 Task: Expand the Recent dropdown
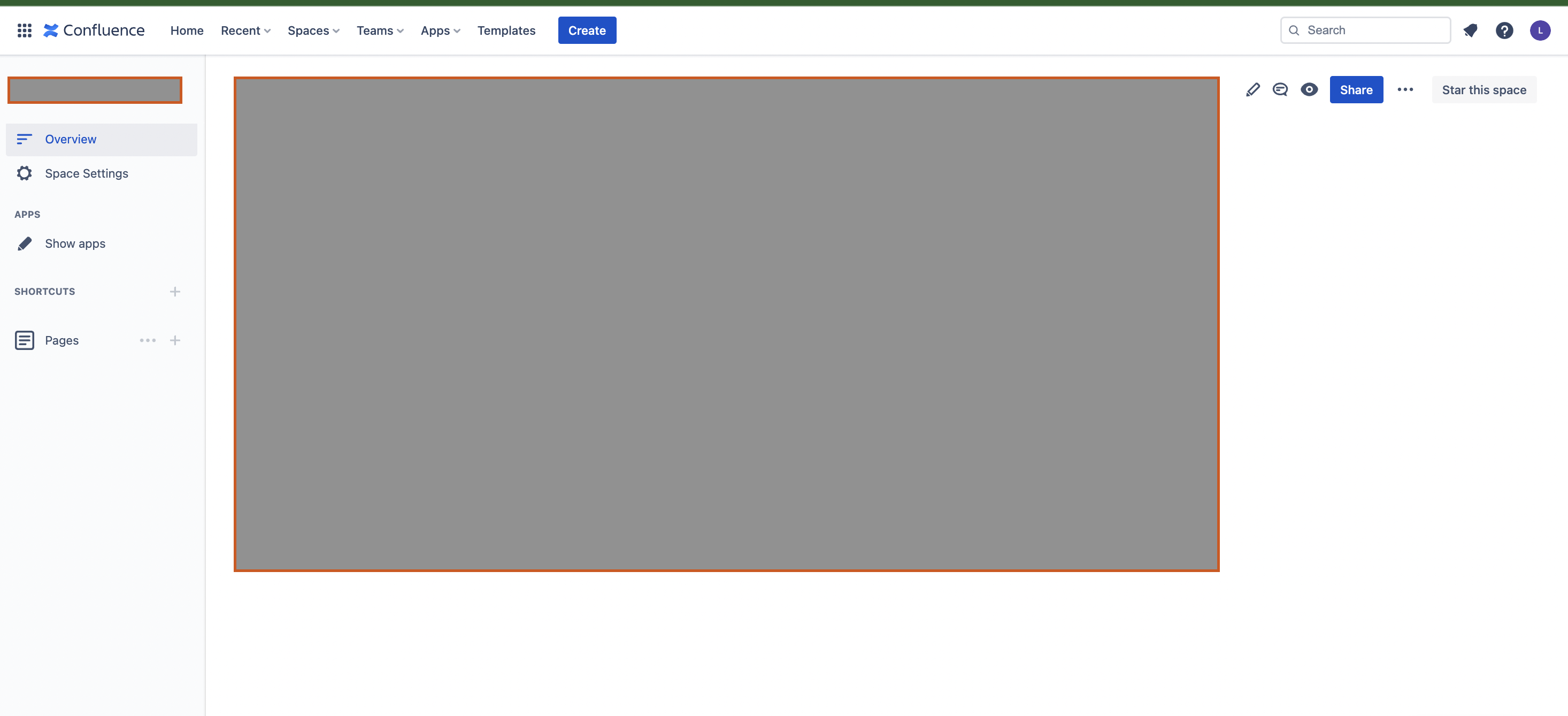(246, 31)
